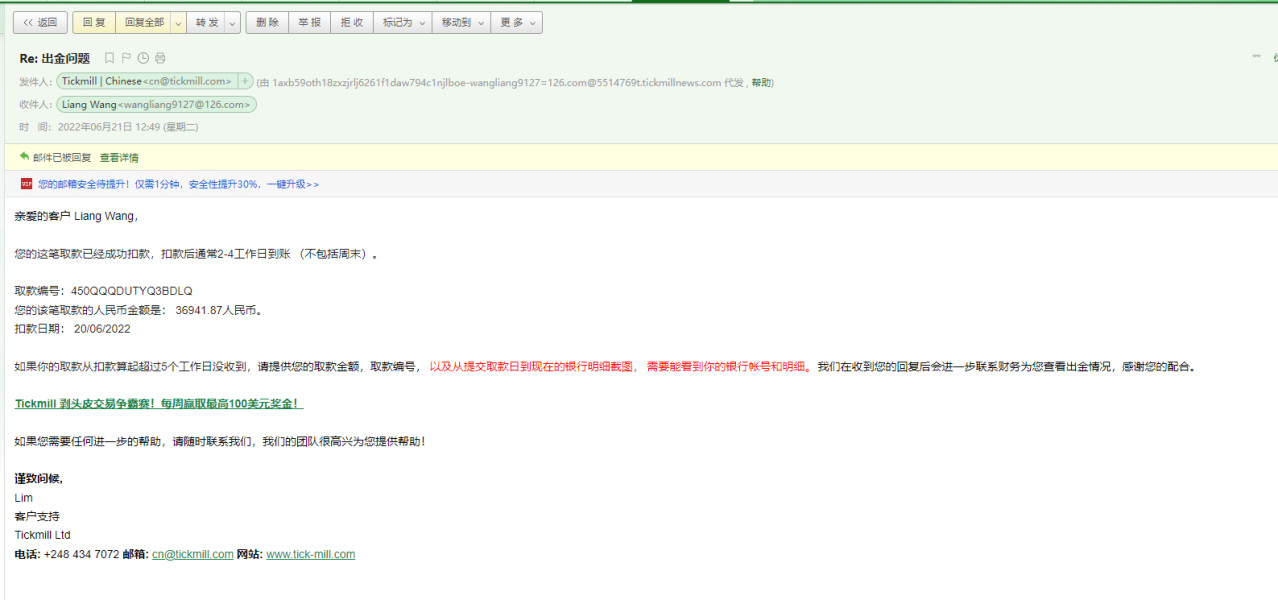The image size is (1278, 600).
Task: Reject the sender with 拒收
Action: [x=352, y=22]
